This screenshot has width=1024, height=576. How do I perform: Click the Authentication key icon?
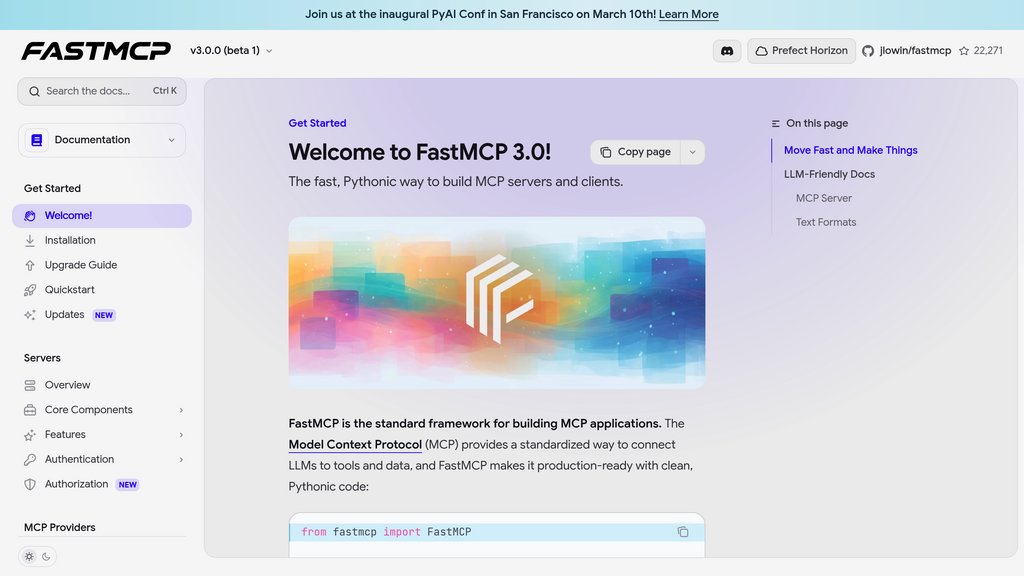30,460
